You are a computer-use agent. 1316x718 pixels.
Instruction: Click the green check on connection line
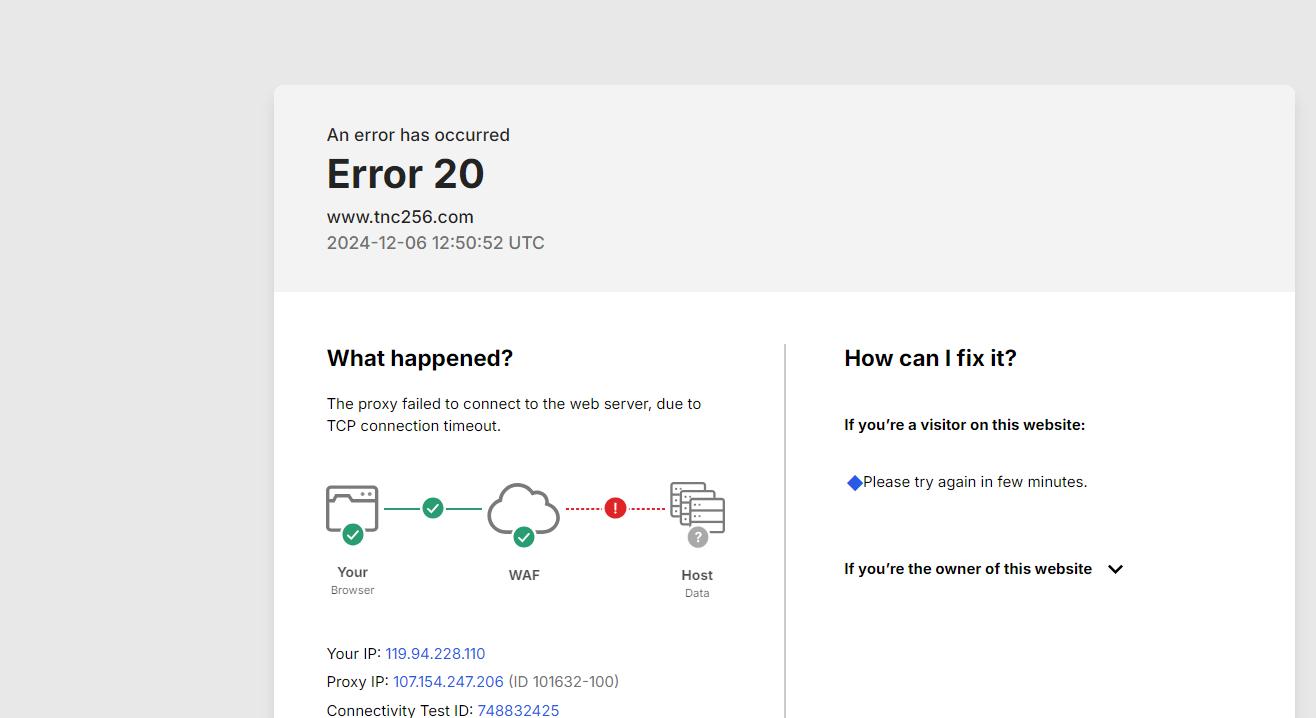(433, 508)
